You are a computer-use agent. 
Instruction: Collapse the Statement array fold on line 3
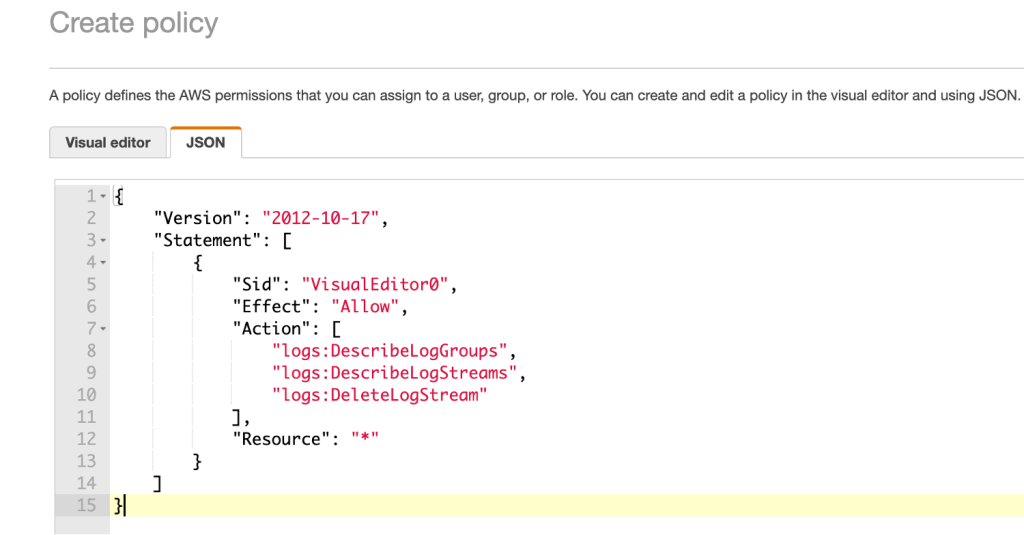(x=103, y=240)
